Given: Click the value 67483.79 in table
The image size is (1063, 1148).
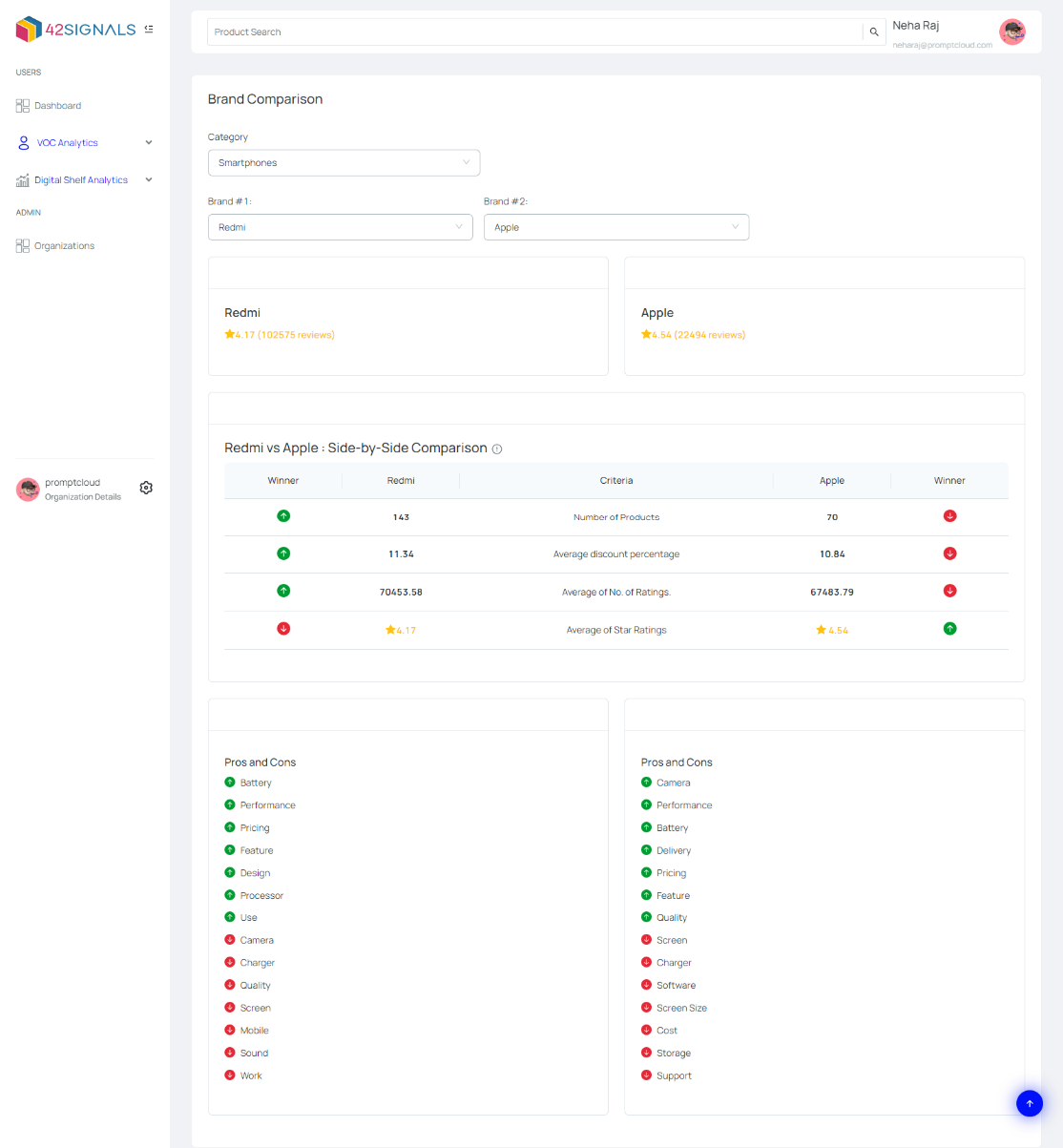Looking at the screenshot, I should click(832, 593).
